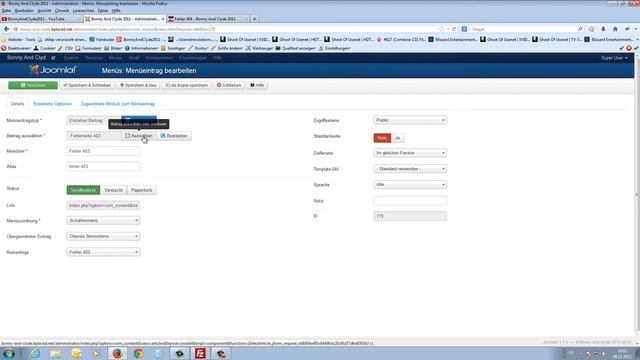Viewport: 640px width, 360px height.
Task: Select Nein for Standardseite
Action: tap(382, 138)
